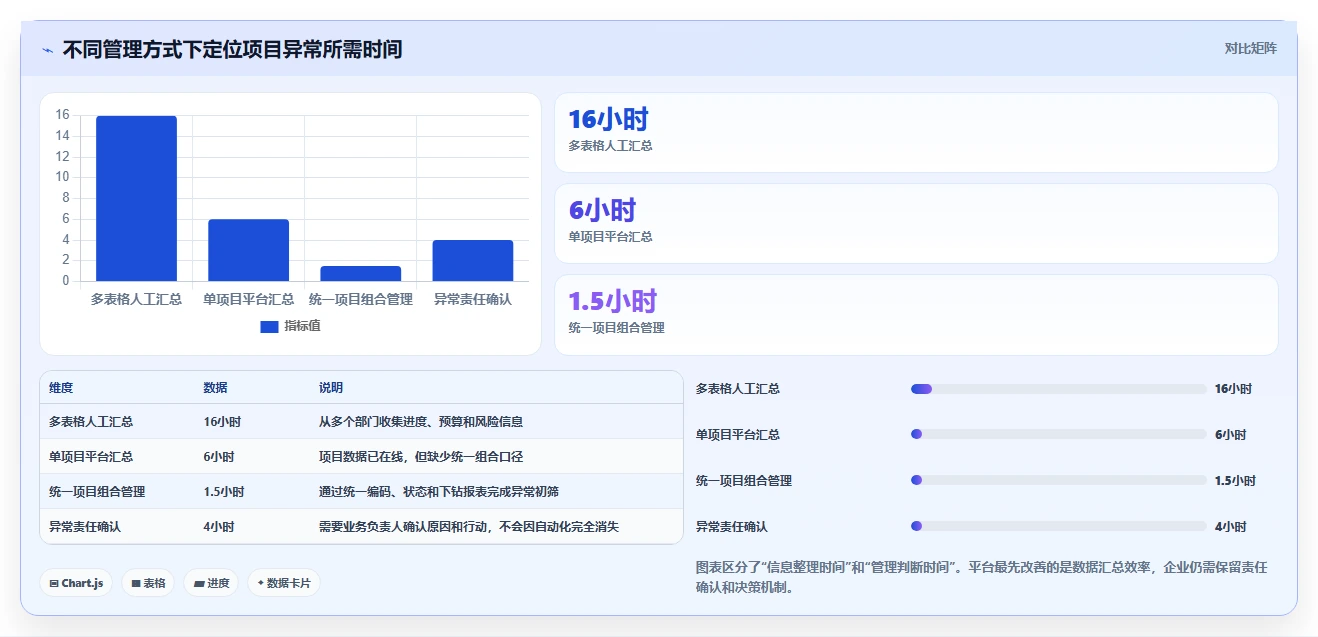The width and height of the screenshot is (1318, 637).
Task: Click the 6小时 data card
Action: pos(916,223)
